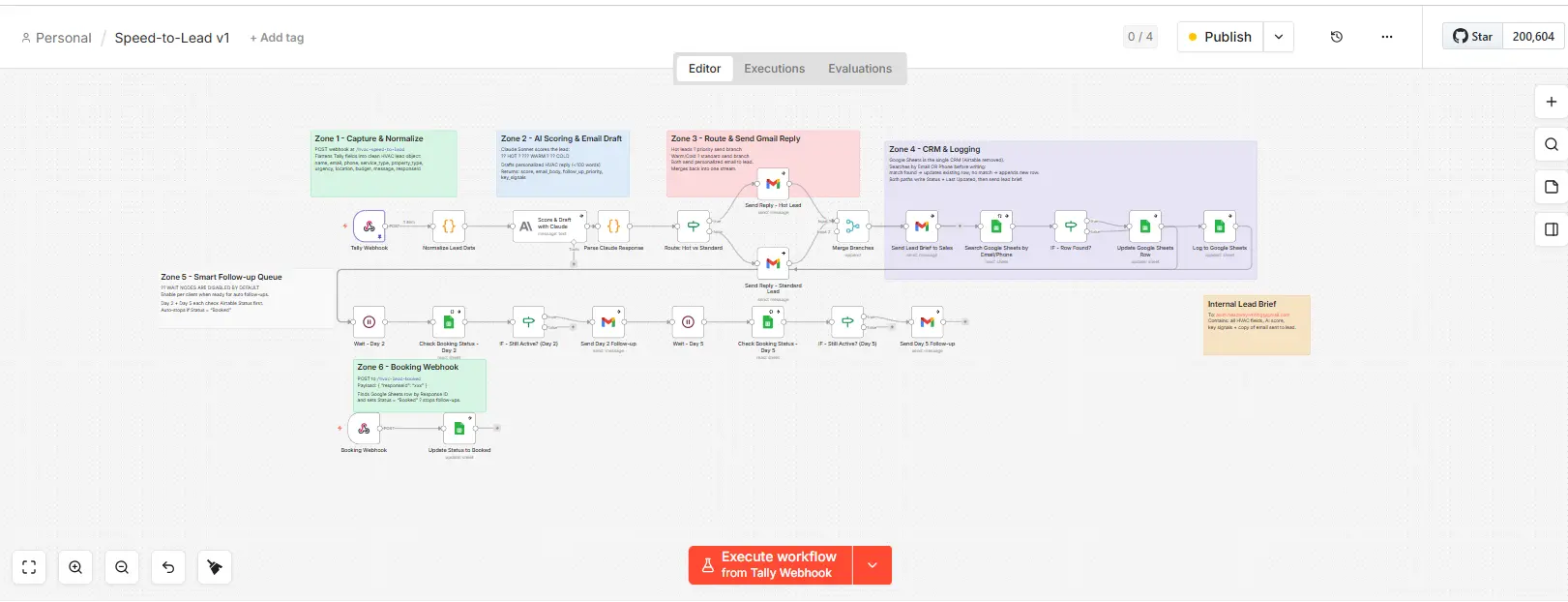The width and height of the screenshot is (1568, 602).
Task: Click the Publish button
Action: pyautogui.click(x=1220, y=37)
